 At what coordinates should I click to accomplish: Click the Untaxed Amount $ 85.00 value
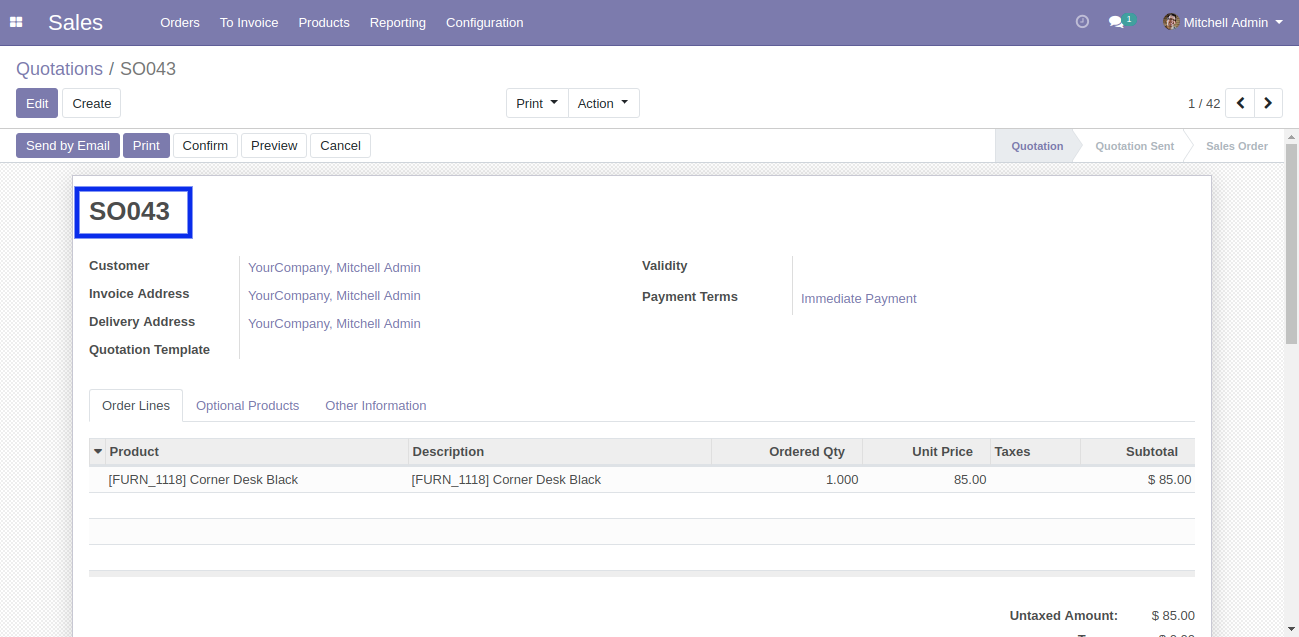pyautogui.click(x=1173, y=616)
